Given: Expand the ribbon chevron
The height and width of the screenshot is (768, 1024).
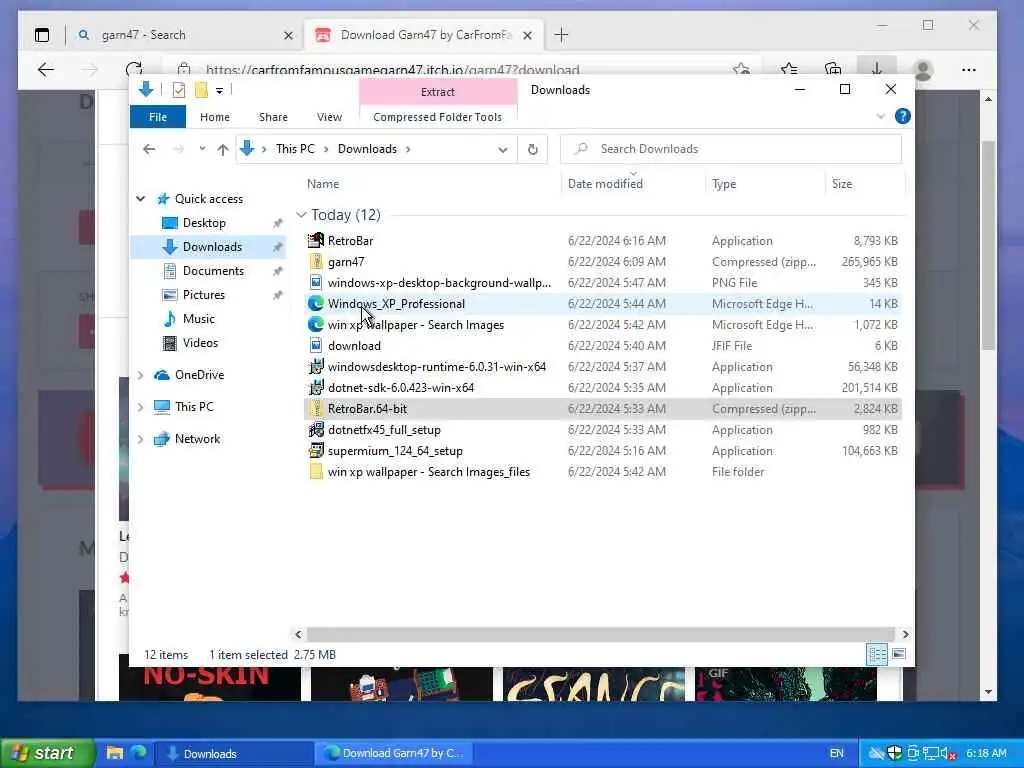Looking at the screenshot, I should pyautogui.click(x=880, y=116).
